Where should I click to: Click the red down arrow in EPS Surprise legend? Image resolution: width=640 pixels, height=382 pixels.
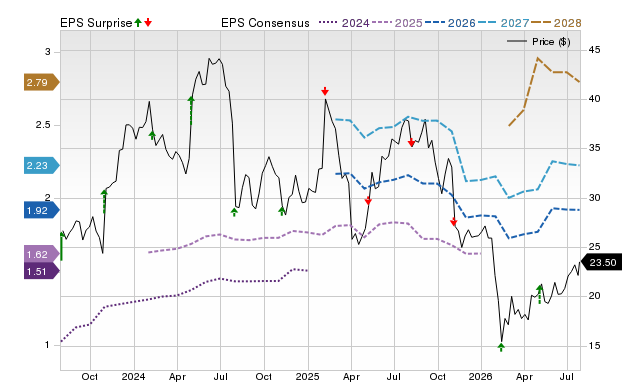pos(148,22)
